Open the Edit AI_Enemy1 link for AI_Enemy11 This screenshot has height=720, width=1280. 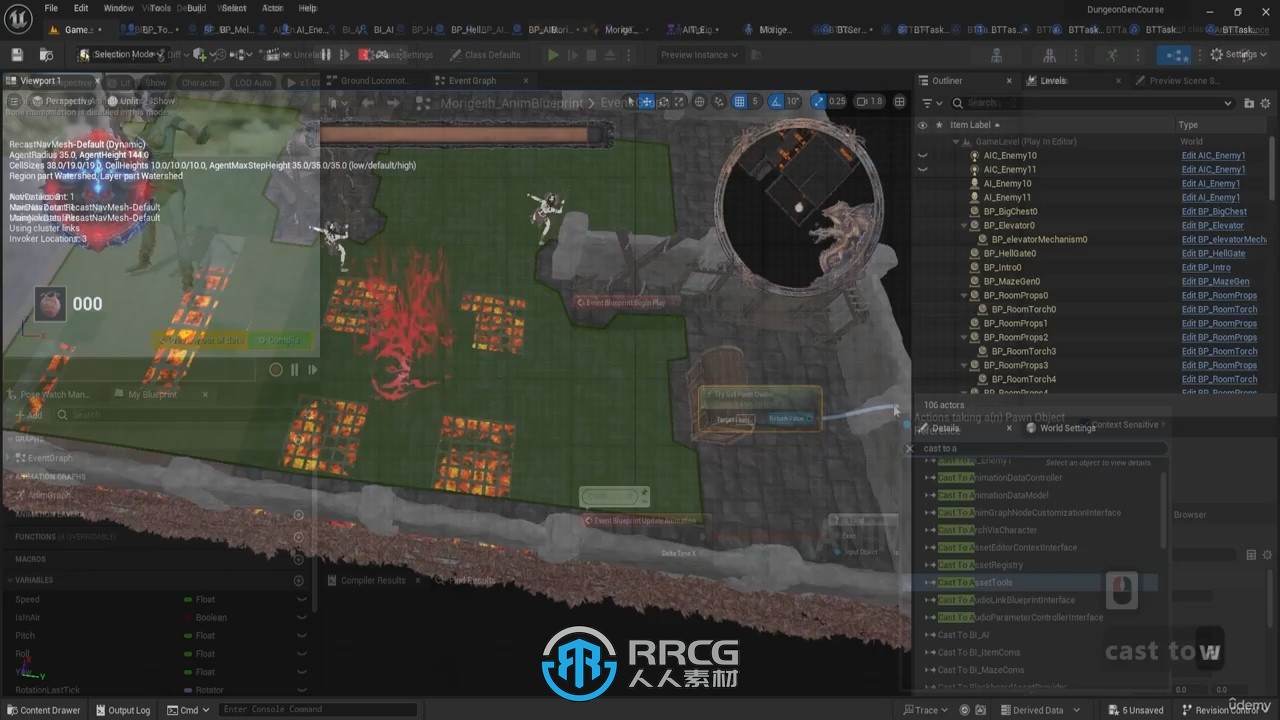tap(1210, 197)
